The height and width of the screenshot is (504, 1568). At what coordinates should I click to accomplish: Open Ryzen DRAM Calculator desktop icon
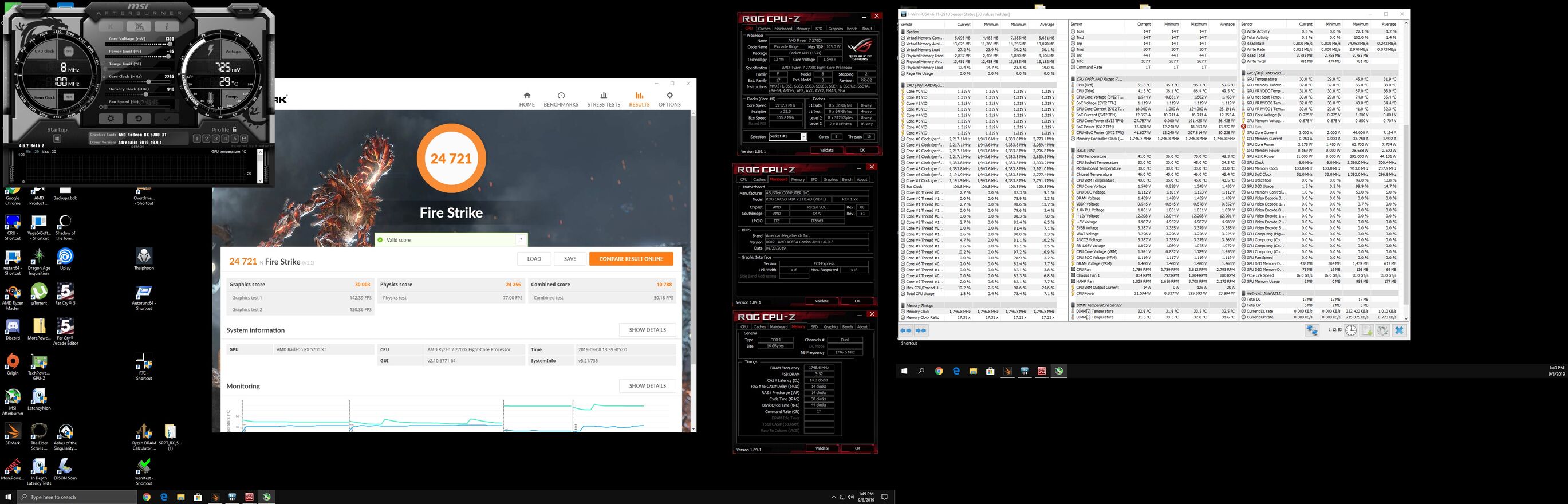pyautogui.click(x=144, y=437)
